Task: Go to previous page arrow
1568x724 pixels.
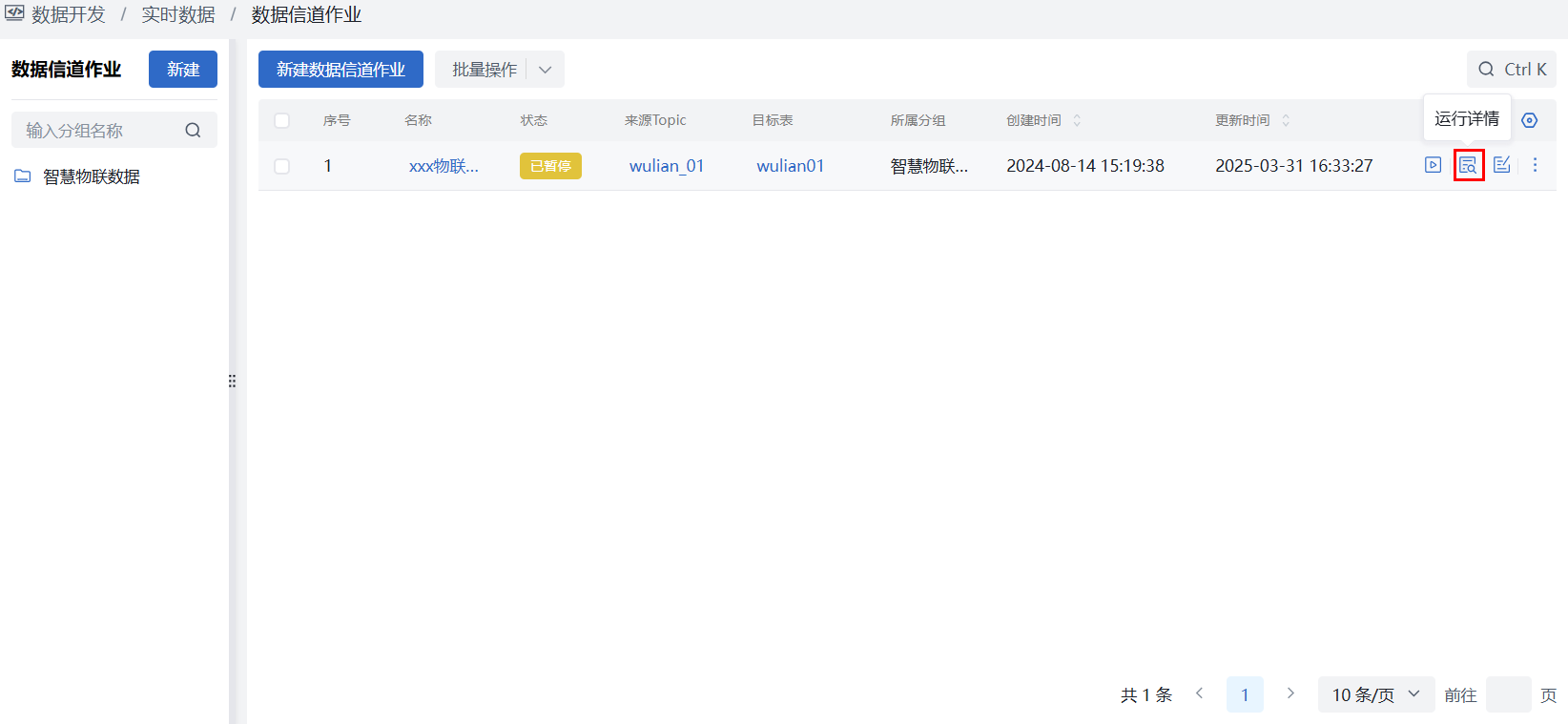Action: [1200, 693]
